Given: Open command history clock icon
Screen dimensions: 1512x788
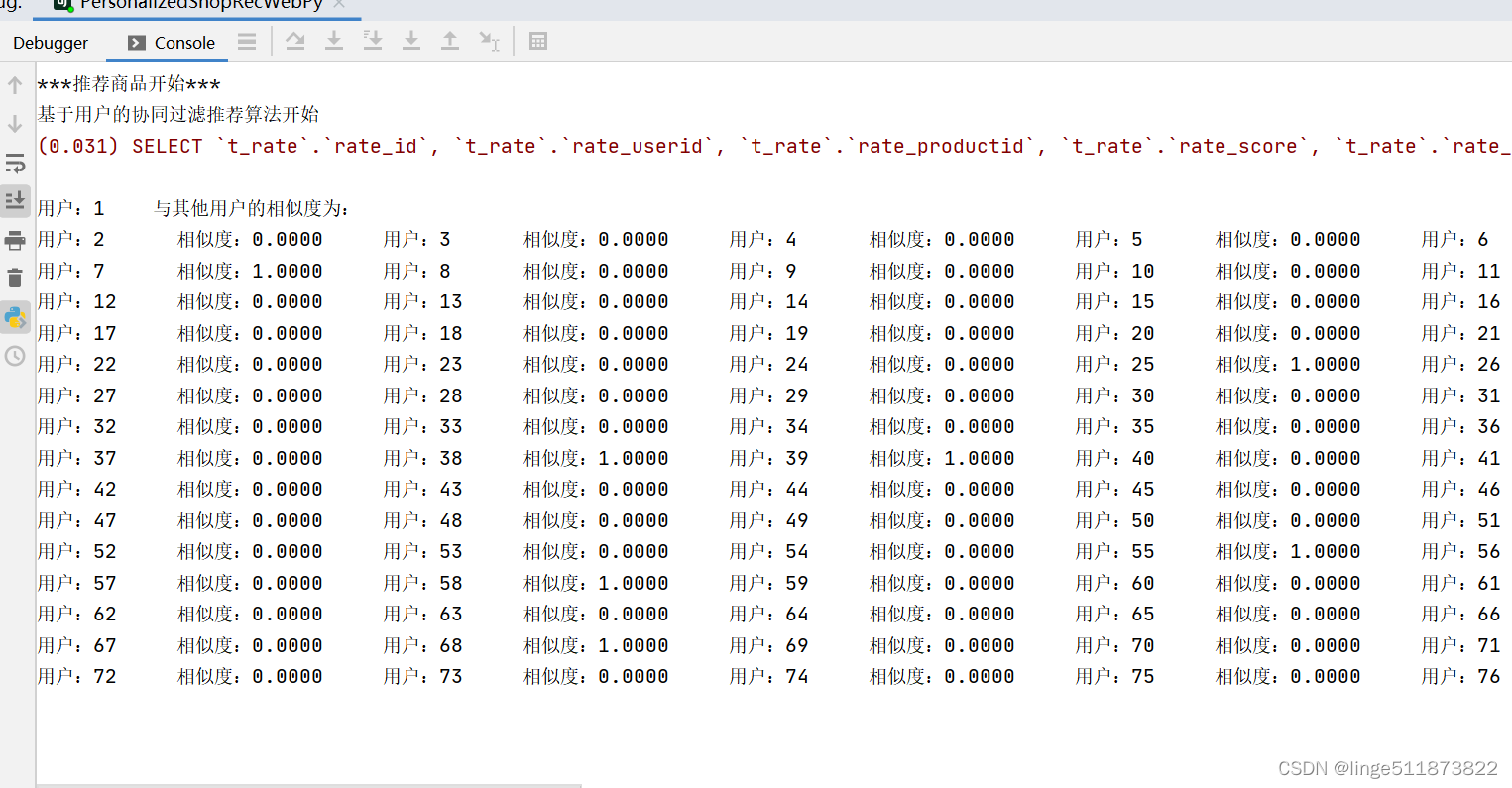Looking at the screenshot, I should click(x=15, y=356).
